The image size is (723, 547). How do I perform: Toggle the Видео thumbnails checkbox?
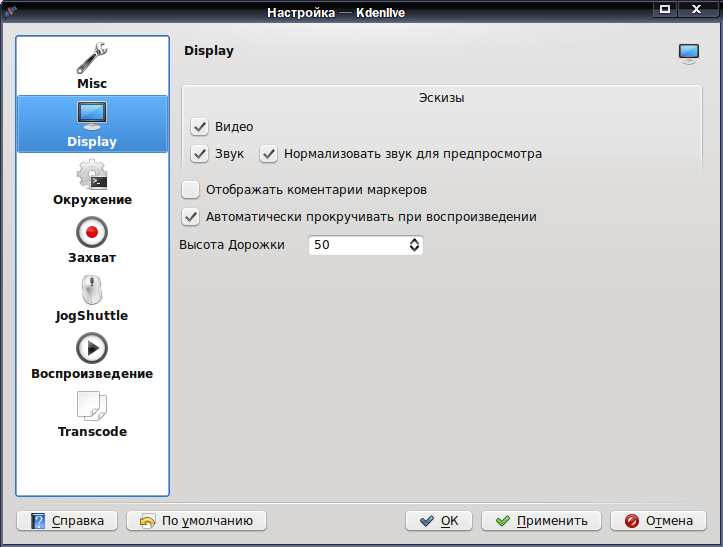[200, 127]
